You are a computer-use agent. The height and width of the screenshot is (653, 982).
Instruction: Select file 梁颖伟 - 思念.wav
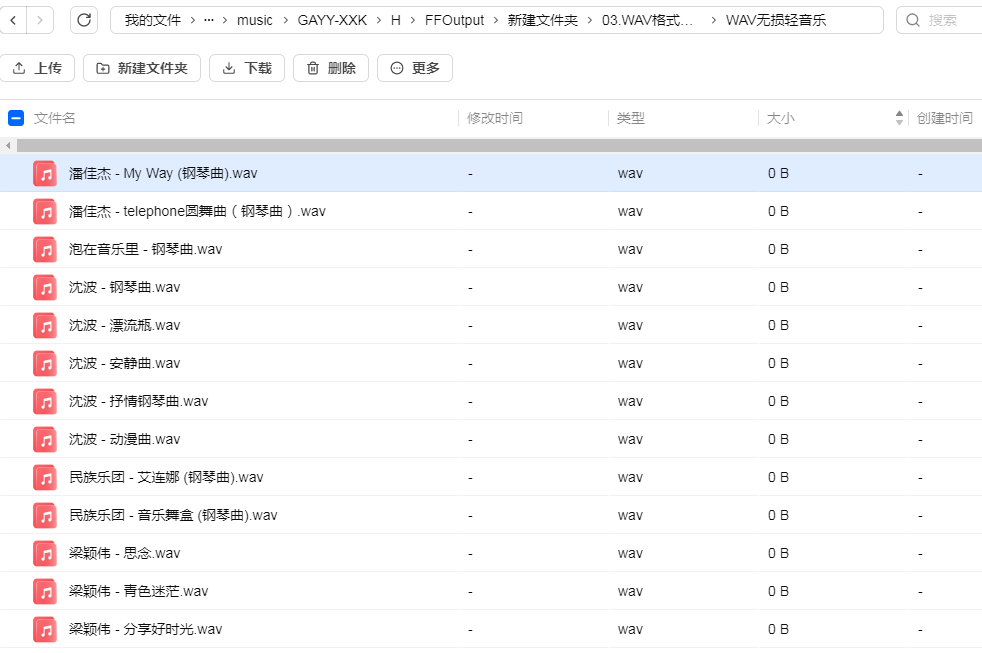tap(491, 553)
